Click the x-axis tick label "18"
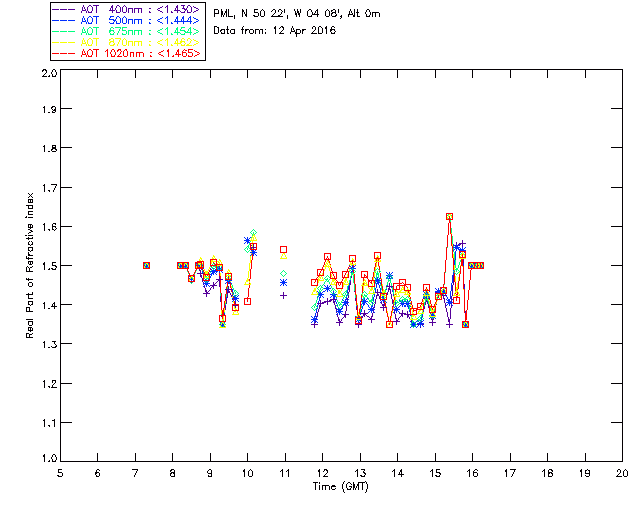The image size is (640, 512). (548, 473)
